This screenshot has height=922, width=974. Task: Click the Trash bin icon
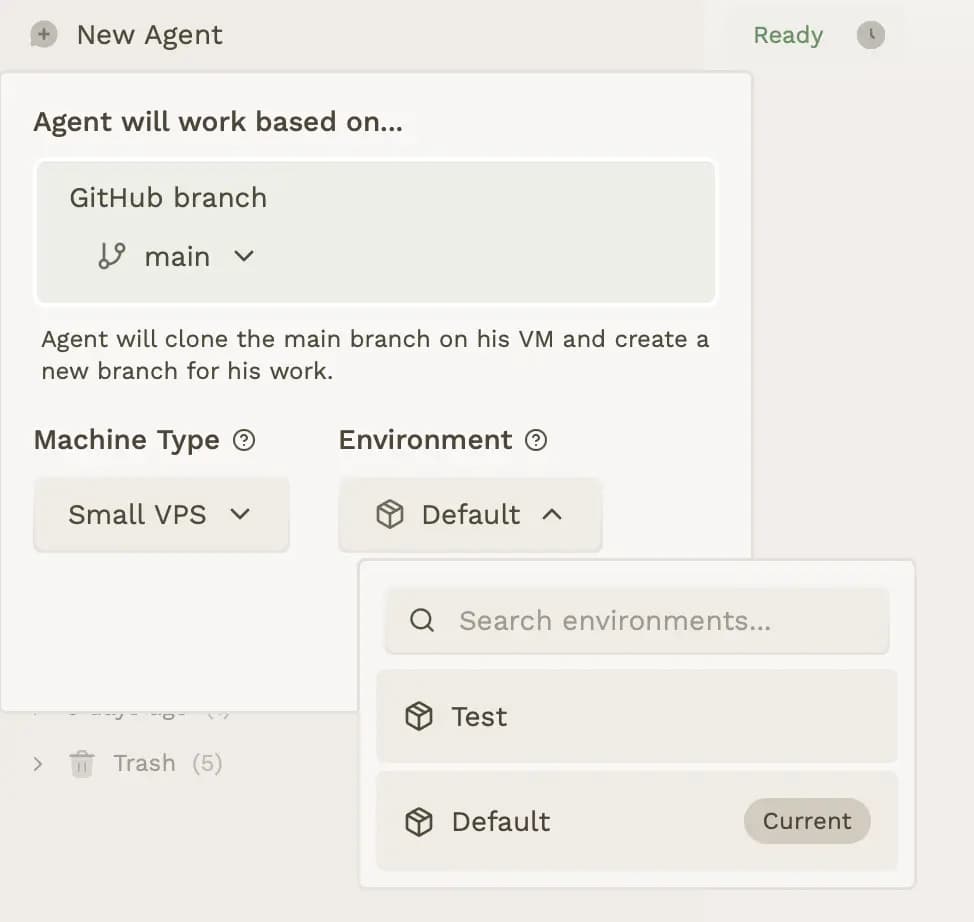click(81, 764)
